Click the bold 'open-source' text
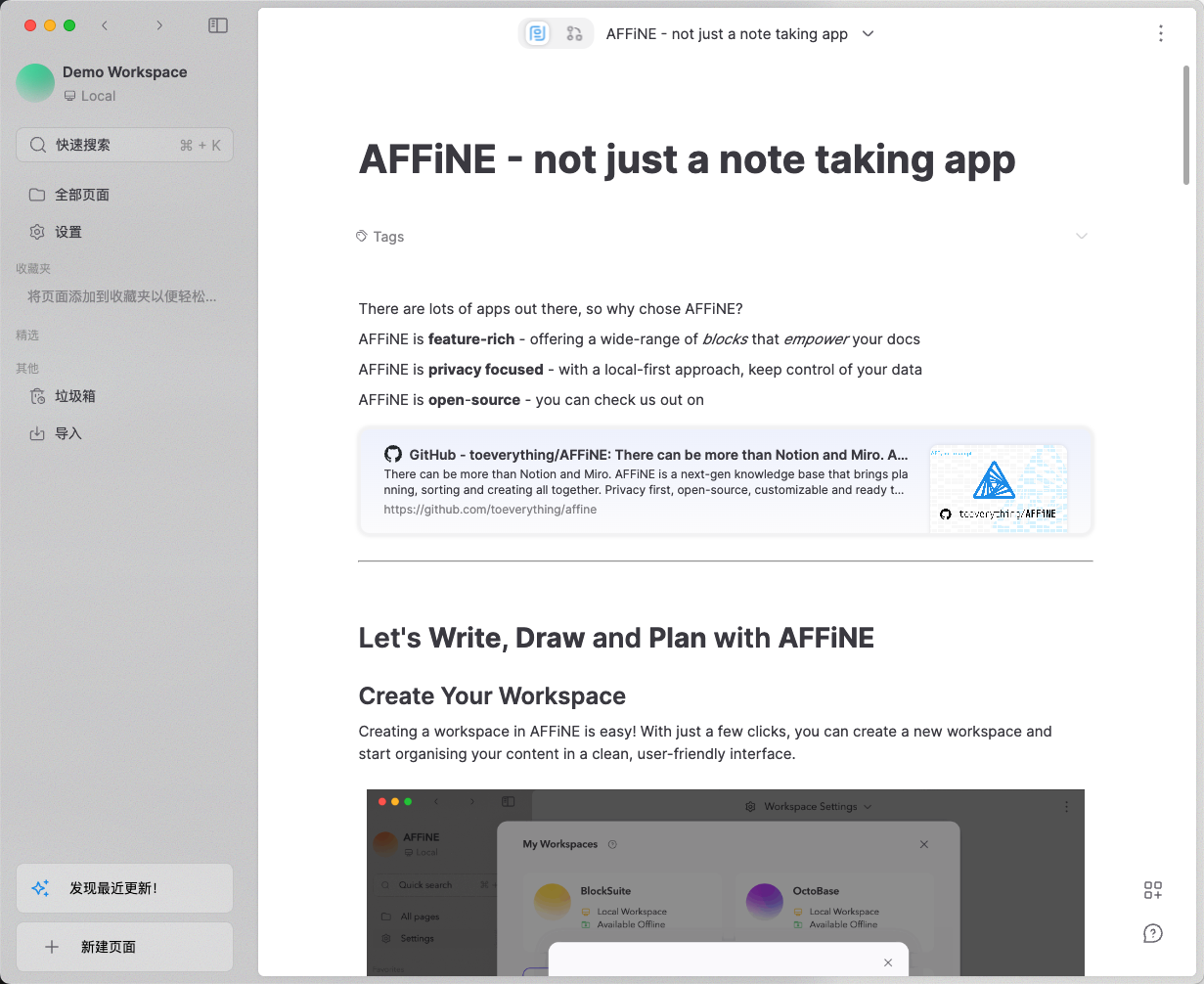The height and width of the screenshot is (984, 1204). pyautogui.click(x=474, y=400)
